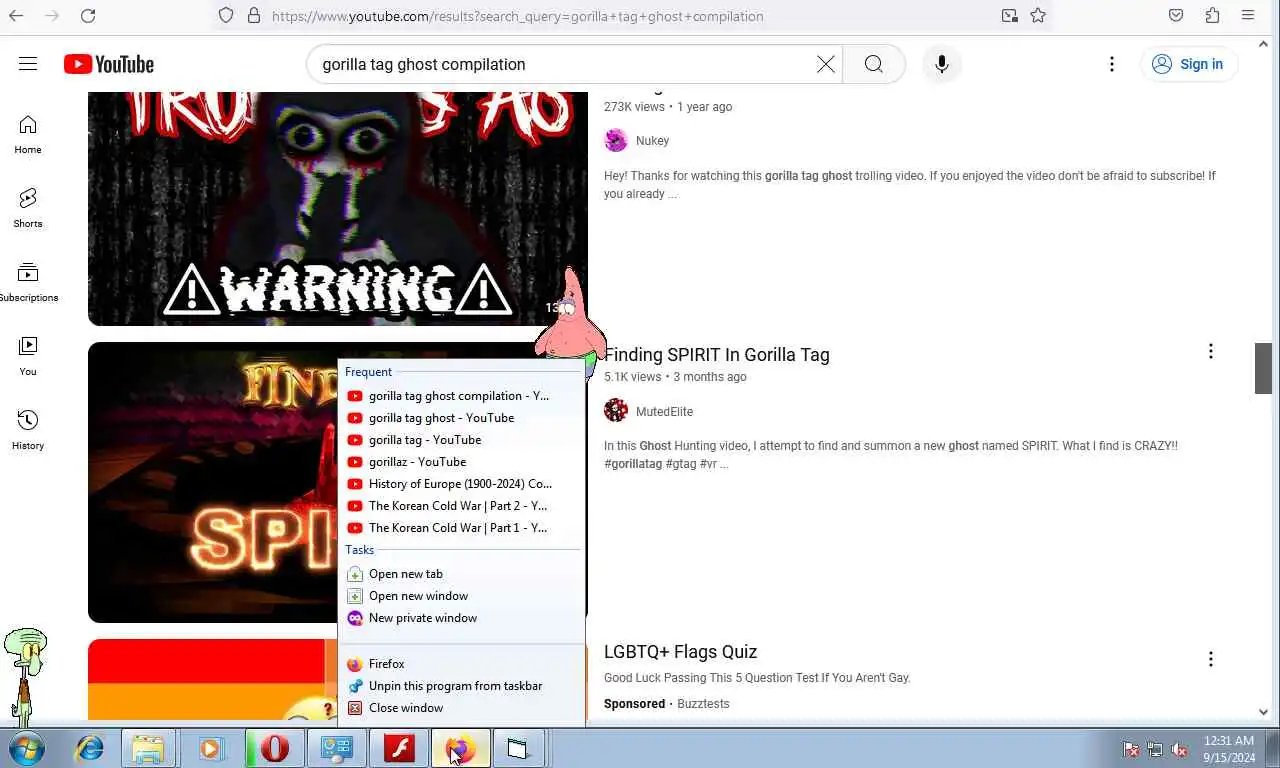The image size is (1280, 768).
Task: Launch Internet Explorer from taskbar
Action: tap(89, 748)
